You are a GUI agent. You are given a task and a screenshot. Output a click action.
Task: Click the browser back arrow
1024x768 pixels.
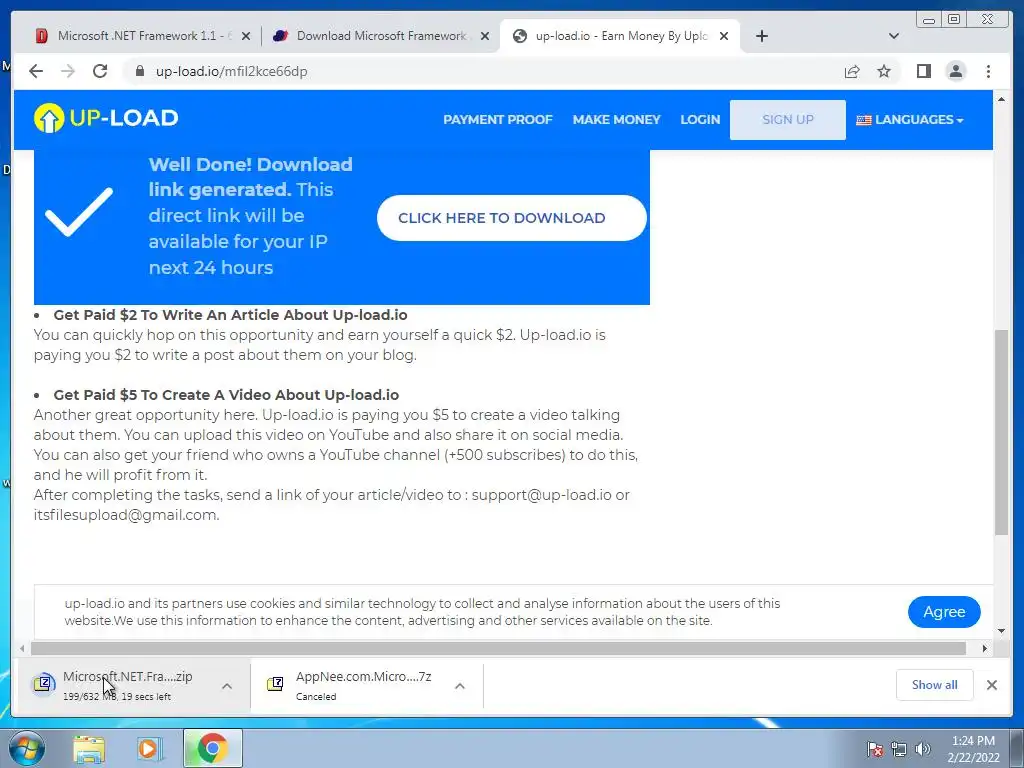[36, 71]
